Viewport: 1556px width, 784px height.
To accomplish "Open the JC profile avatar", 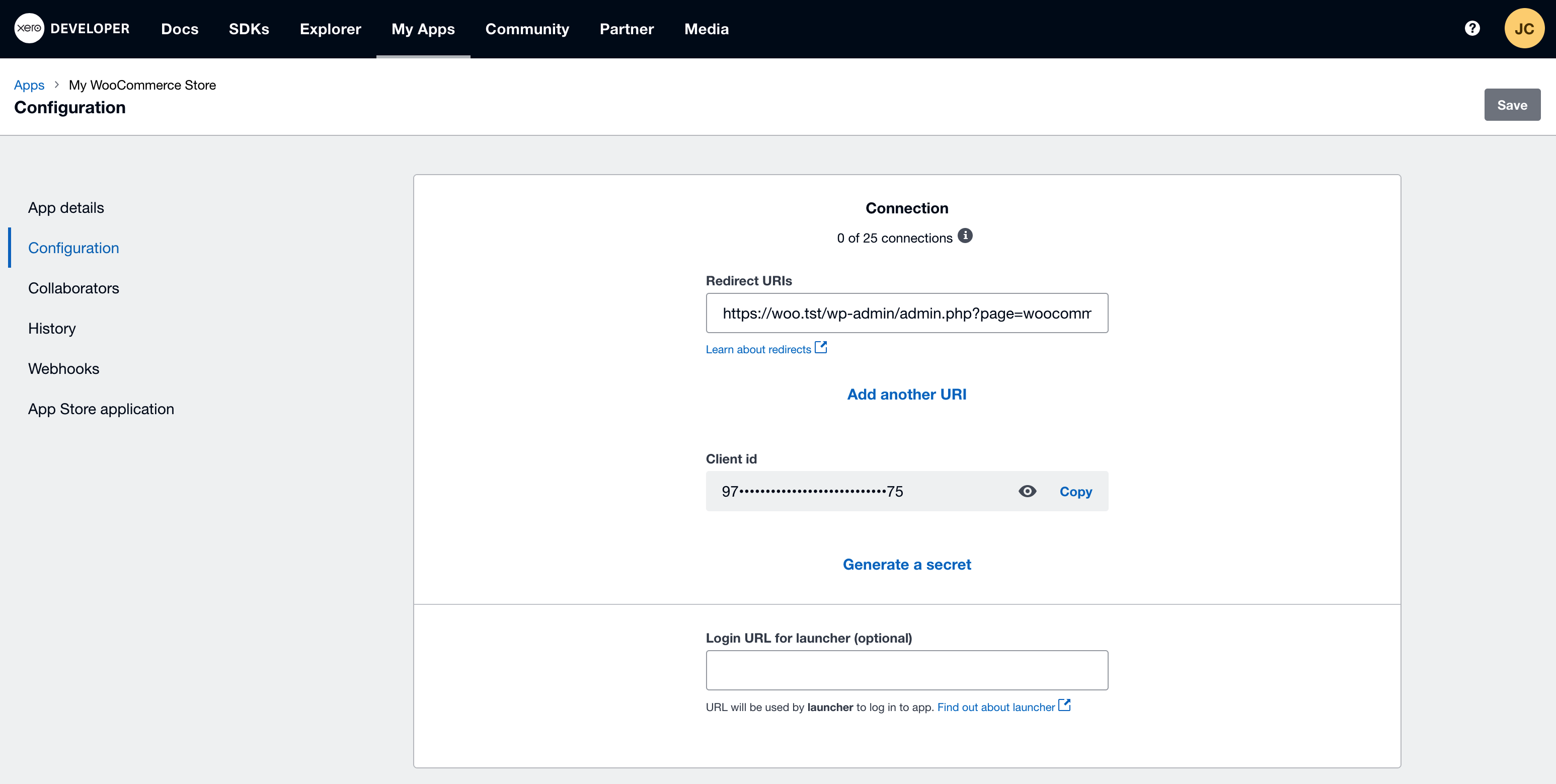I will pos(1525,28).
